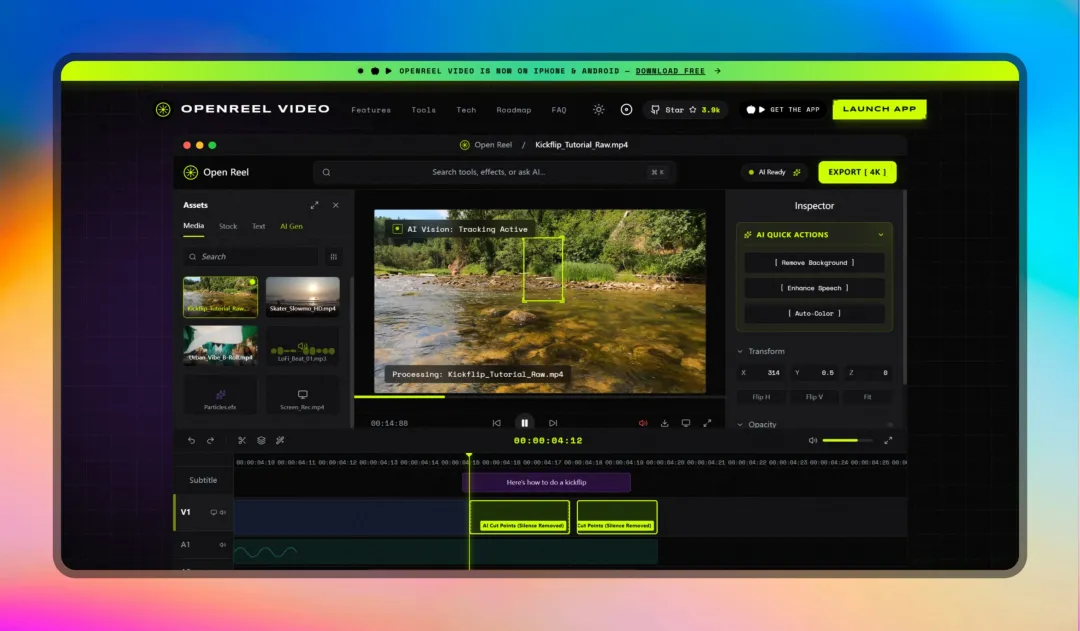Select the Skater_Slowmo_HD.mp4 thumbnail

(302, 297)
